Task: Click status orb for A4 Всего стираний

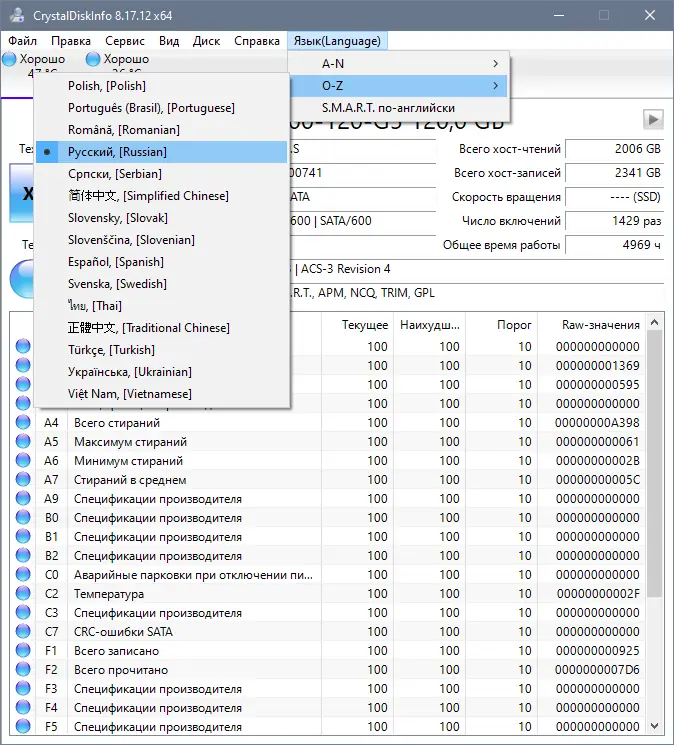Action: pos(23,422)
